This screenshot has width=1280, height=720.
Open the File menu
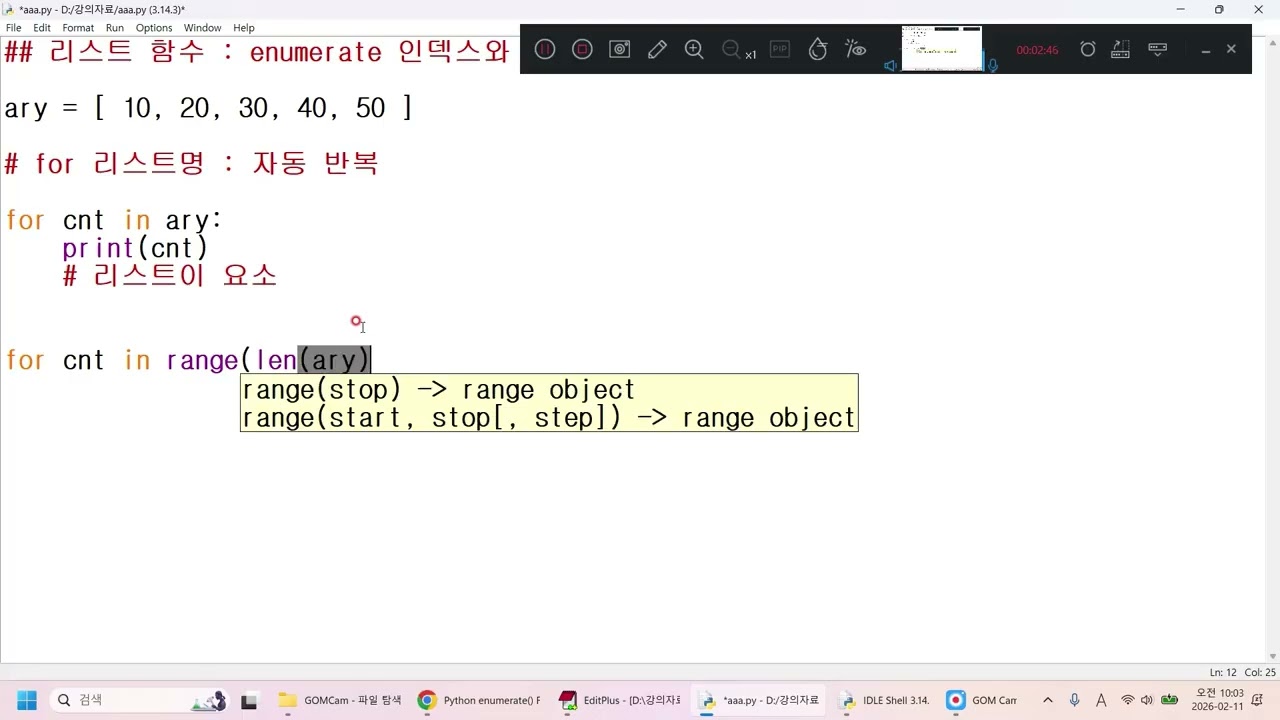pos(14,28)
